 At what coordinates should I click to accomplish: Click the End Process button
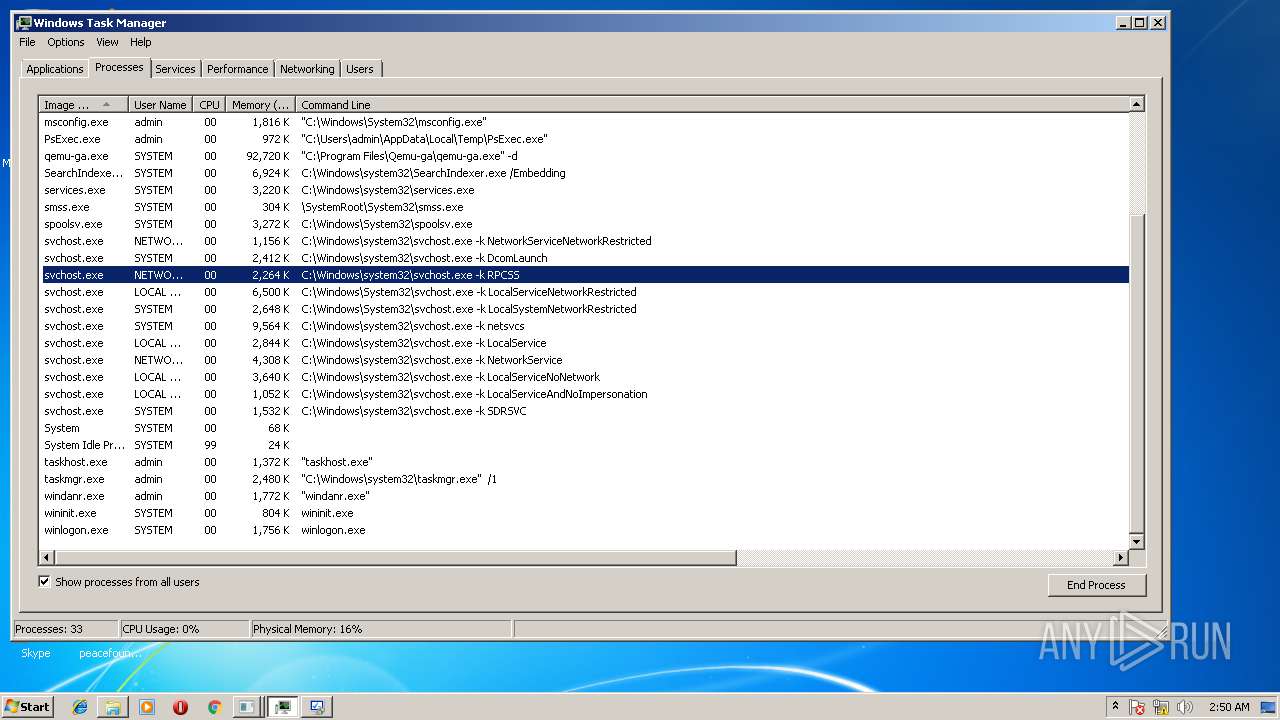(1096, 585)
